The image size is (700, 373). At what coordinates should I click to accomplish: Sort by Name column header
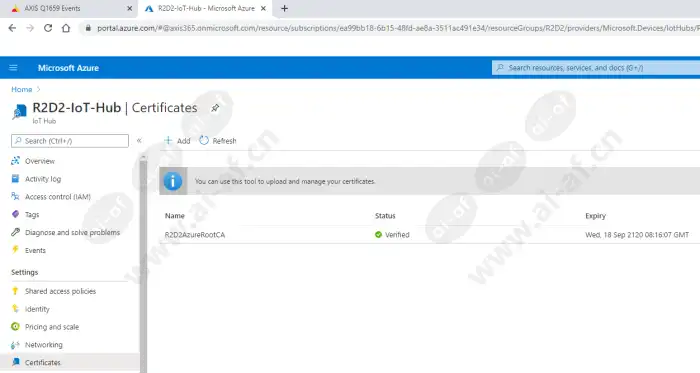[175, 216]
